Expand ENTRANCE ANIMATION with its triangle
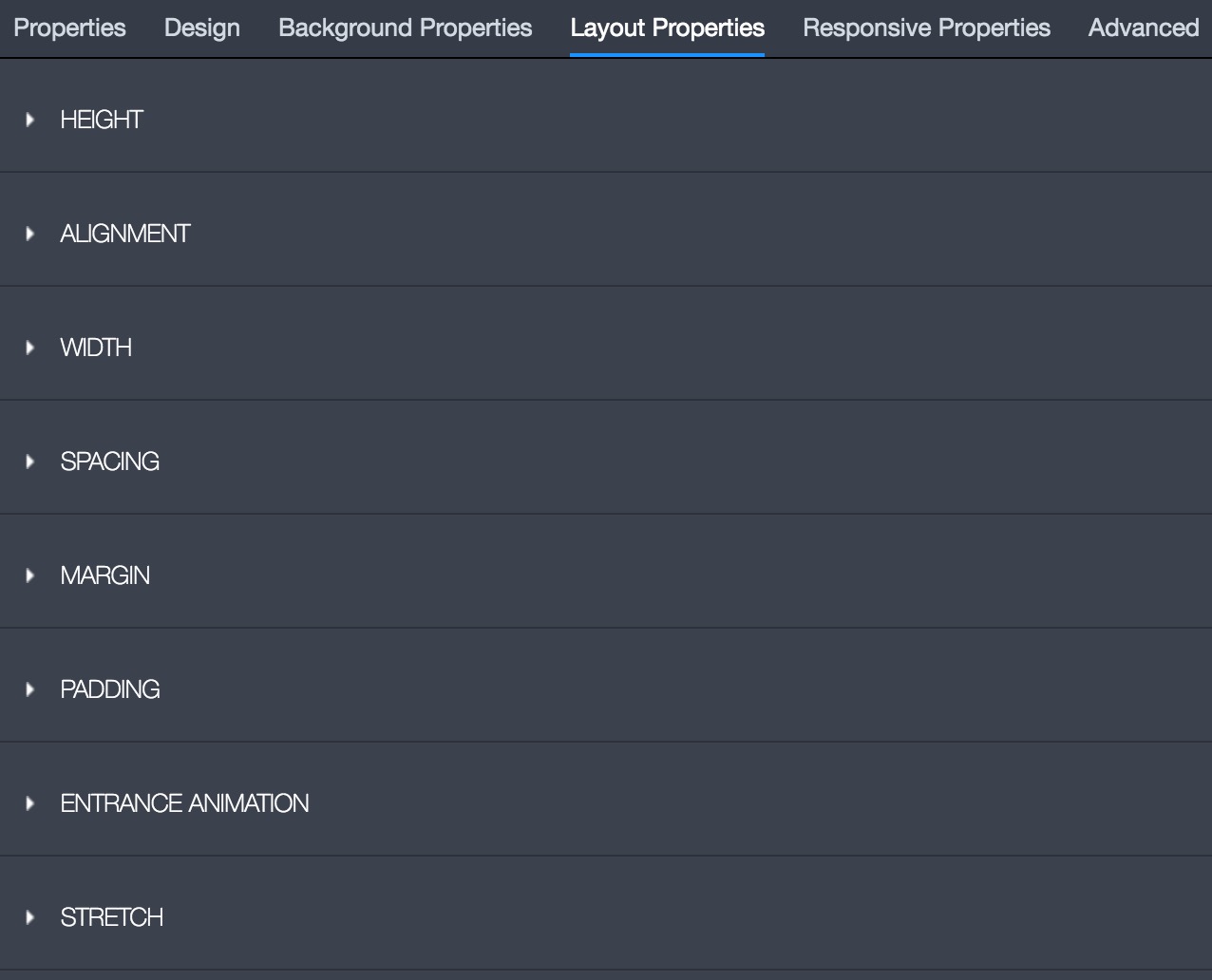 click(30, 803)
